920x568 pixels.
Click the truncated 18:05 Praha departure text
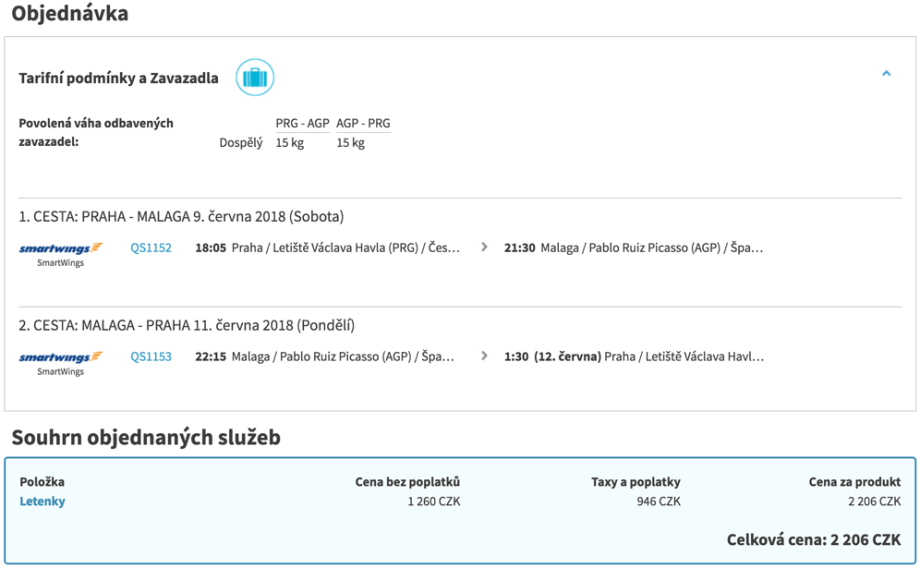(327, 248)
